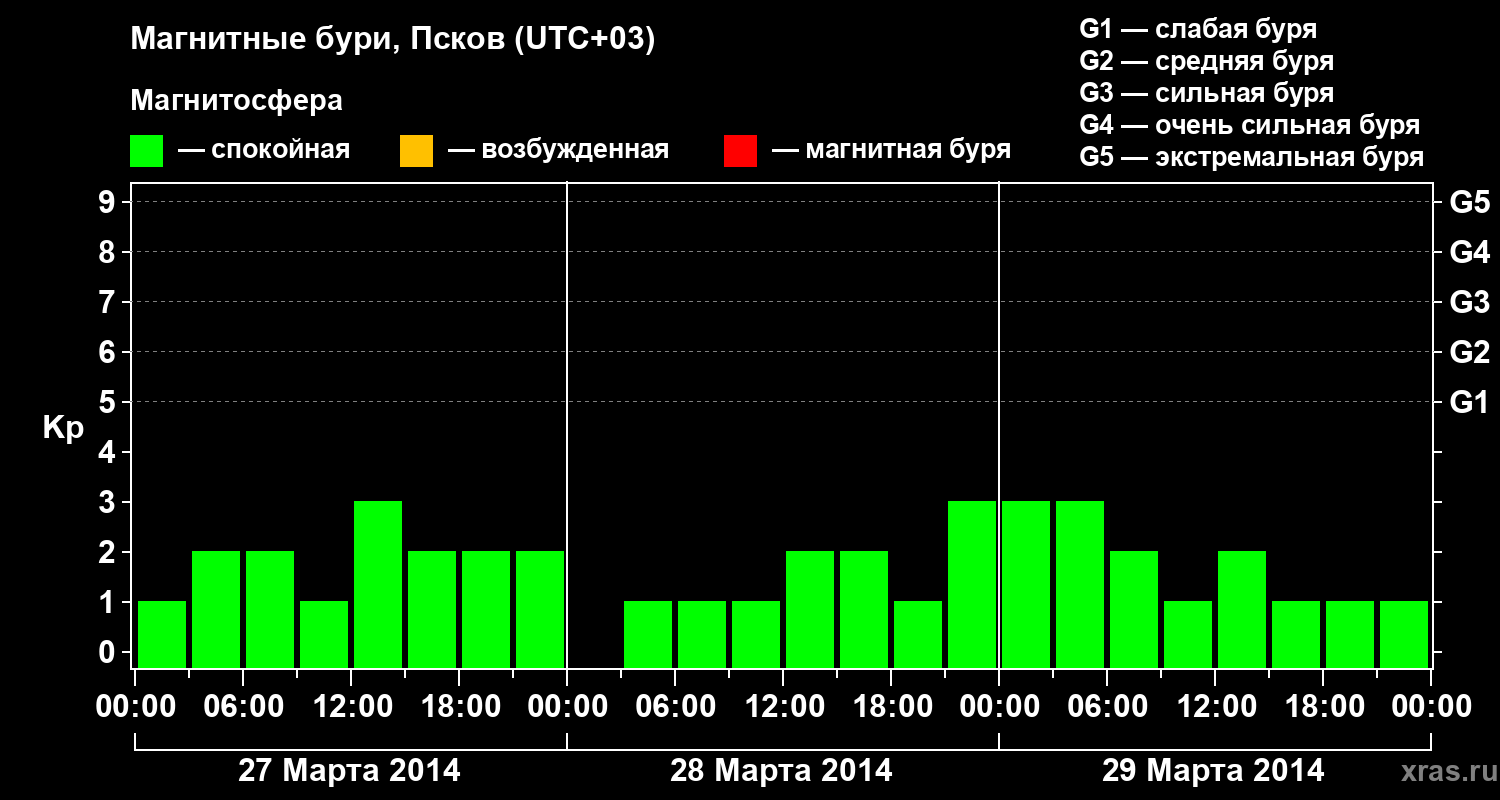This screenshot has width=1500, height=800.
Task: Click the 'Магнитосфера' heading
Action: 237,101
